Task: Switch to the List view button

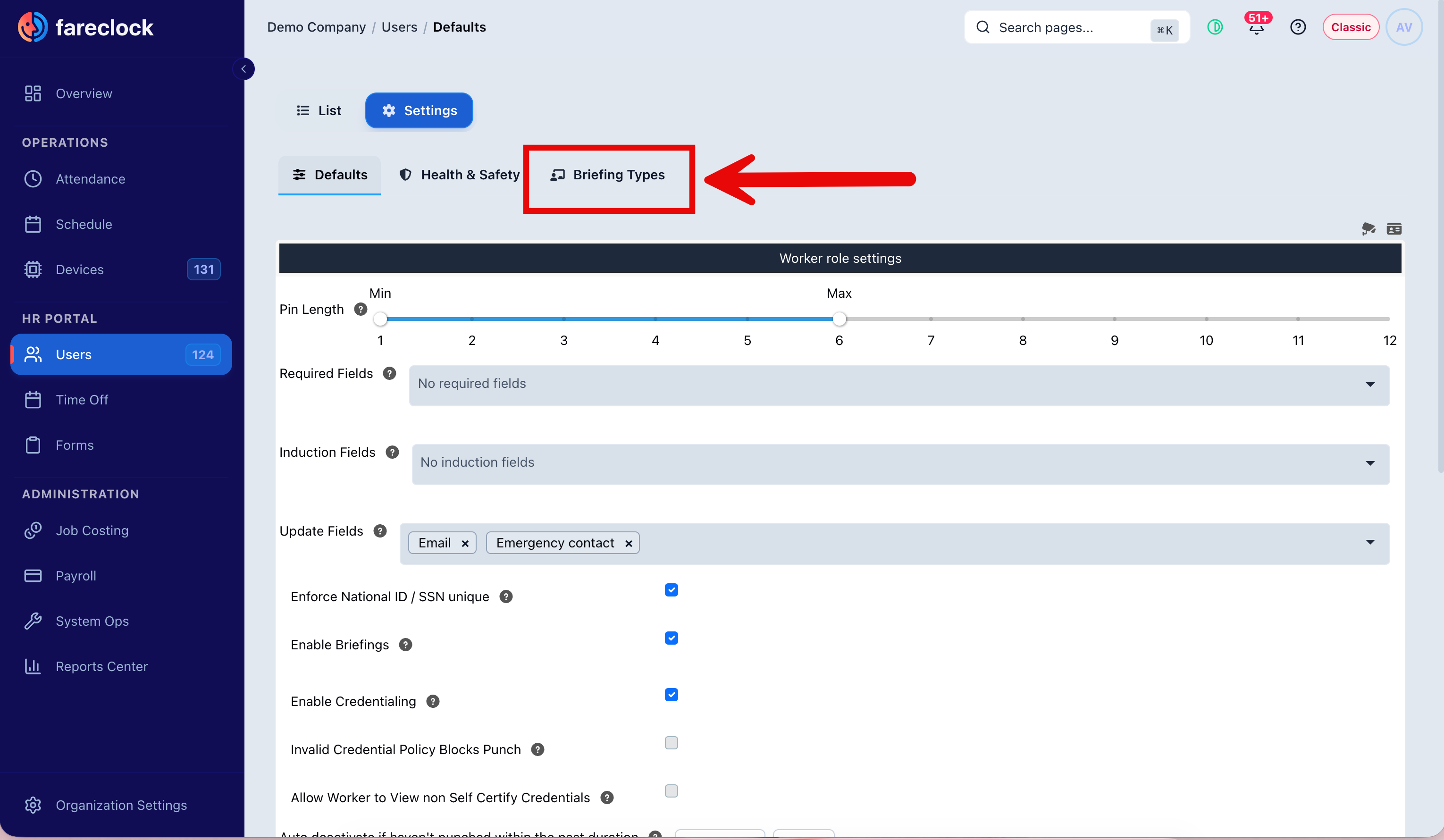Action: [x=319, y=110]
